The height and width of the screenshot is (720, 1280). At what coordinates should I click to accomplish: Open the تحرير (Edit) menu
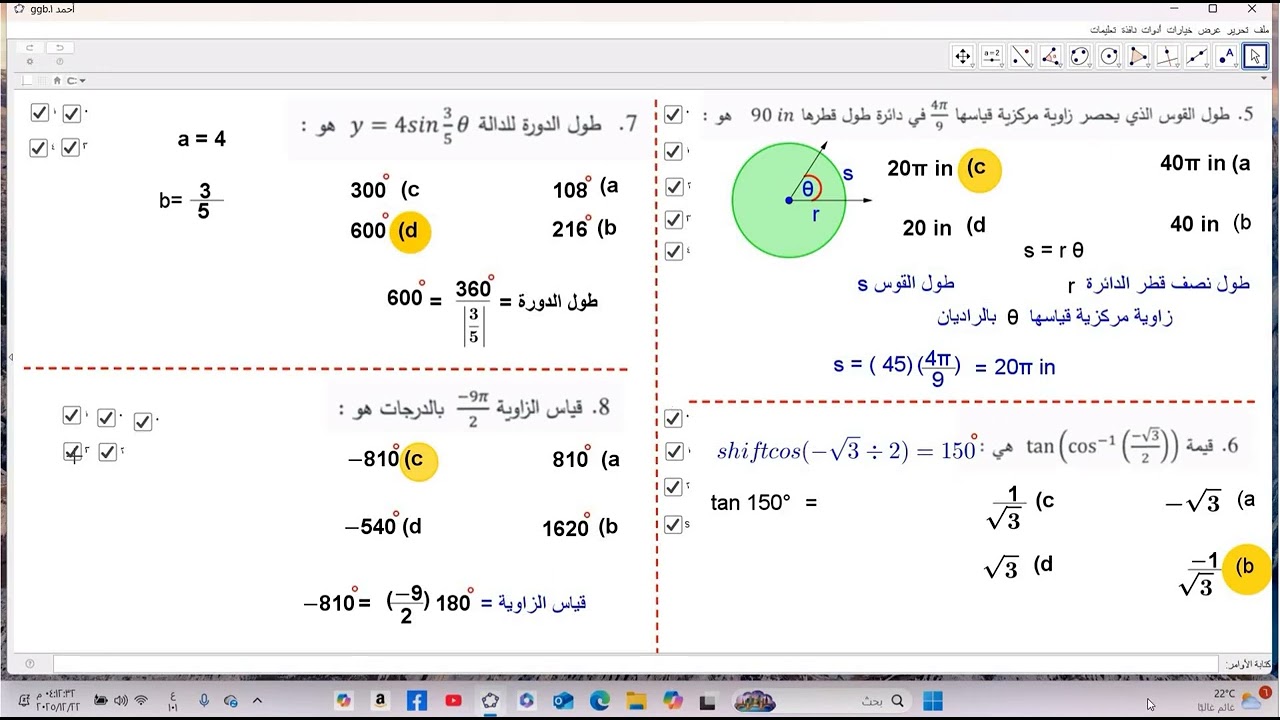(x=1237, y=30)
